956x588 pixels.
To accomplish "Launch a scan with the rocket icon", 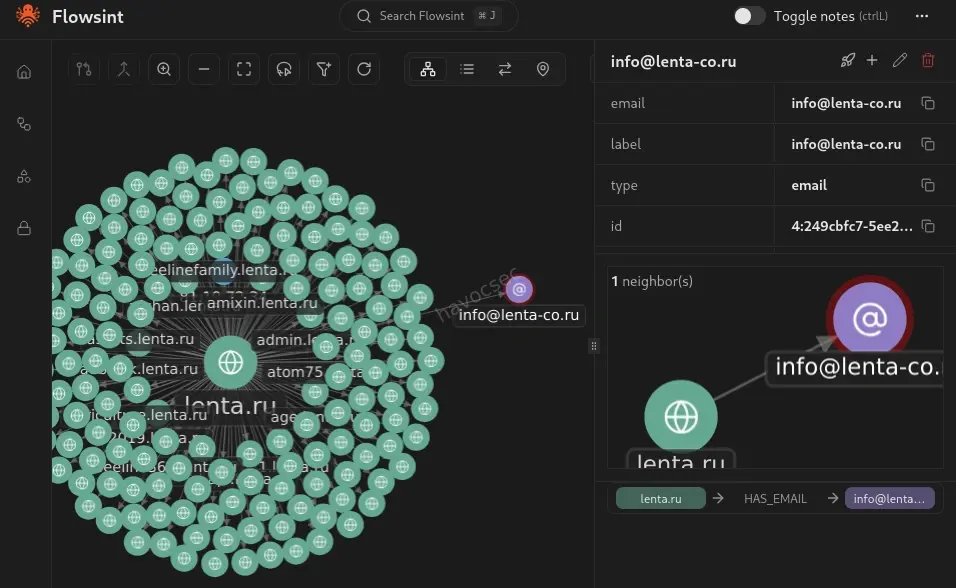I will click(847, 60).
